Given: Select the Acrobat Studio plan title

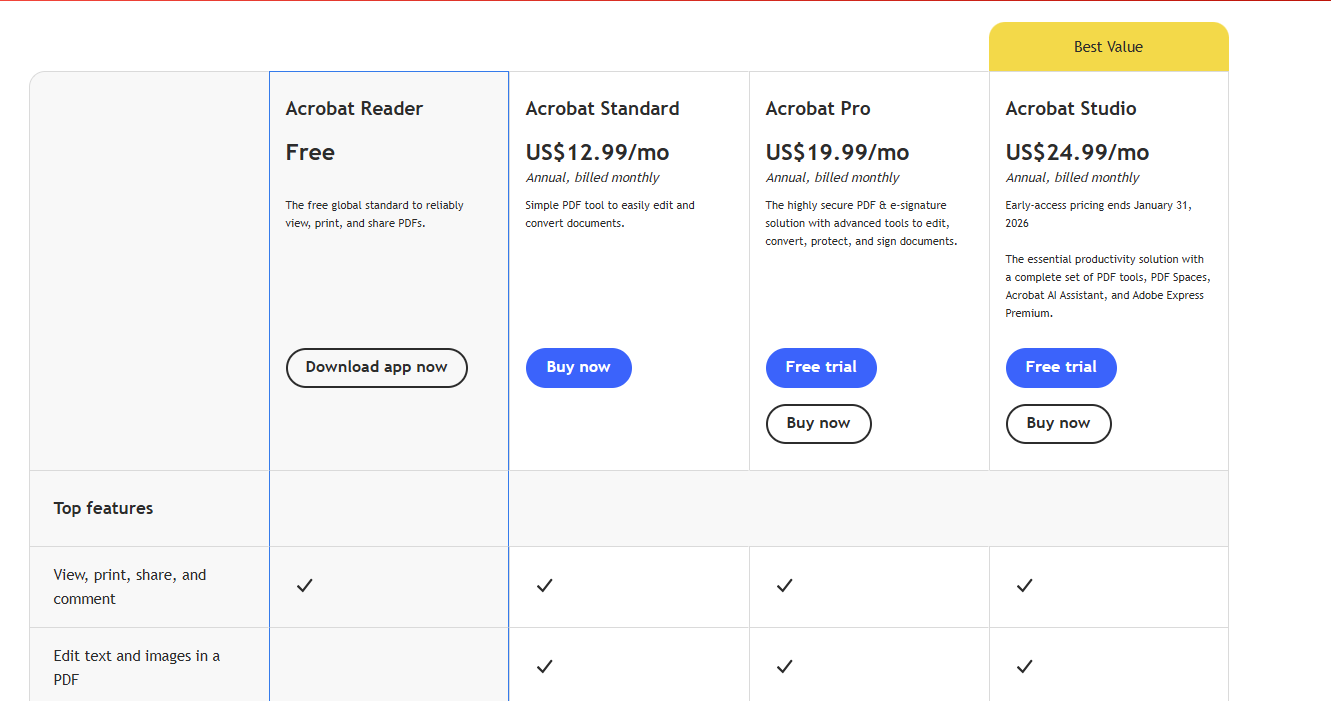Looking at the screenshot, I should (x=1070, y=108).
